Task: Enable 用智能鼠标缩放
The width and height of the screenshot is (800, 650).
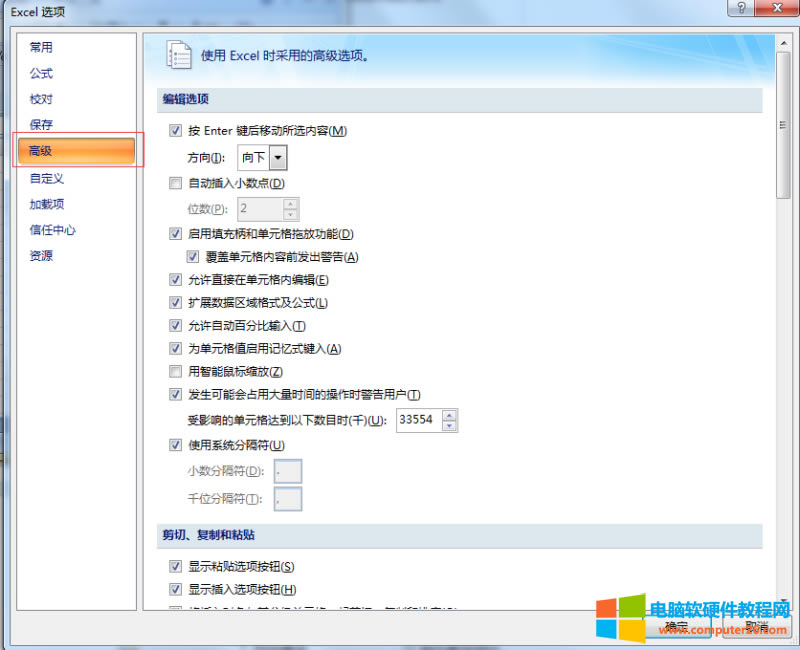Action: pos(176,371)
